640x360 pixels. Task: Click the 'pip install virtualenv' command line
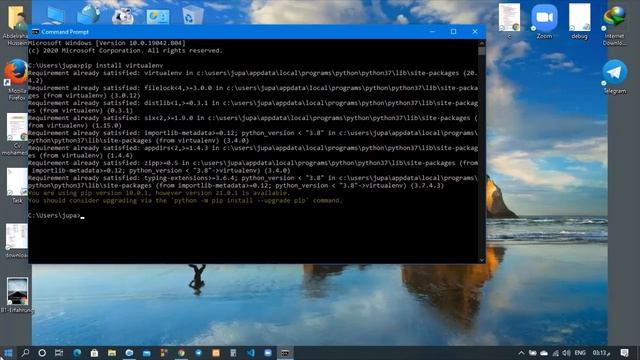tap(96, 65)
